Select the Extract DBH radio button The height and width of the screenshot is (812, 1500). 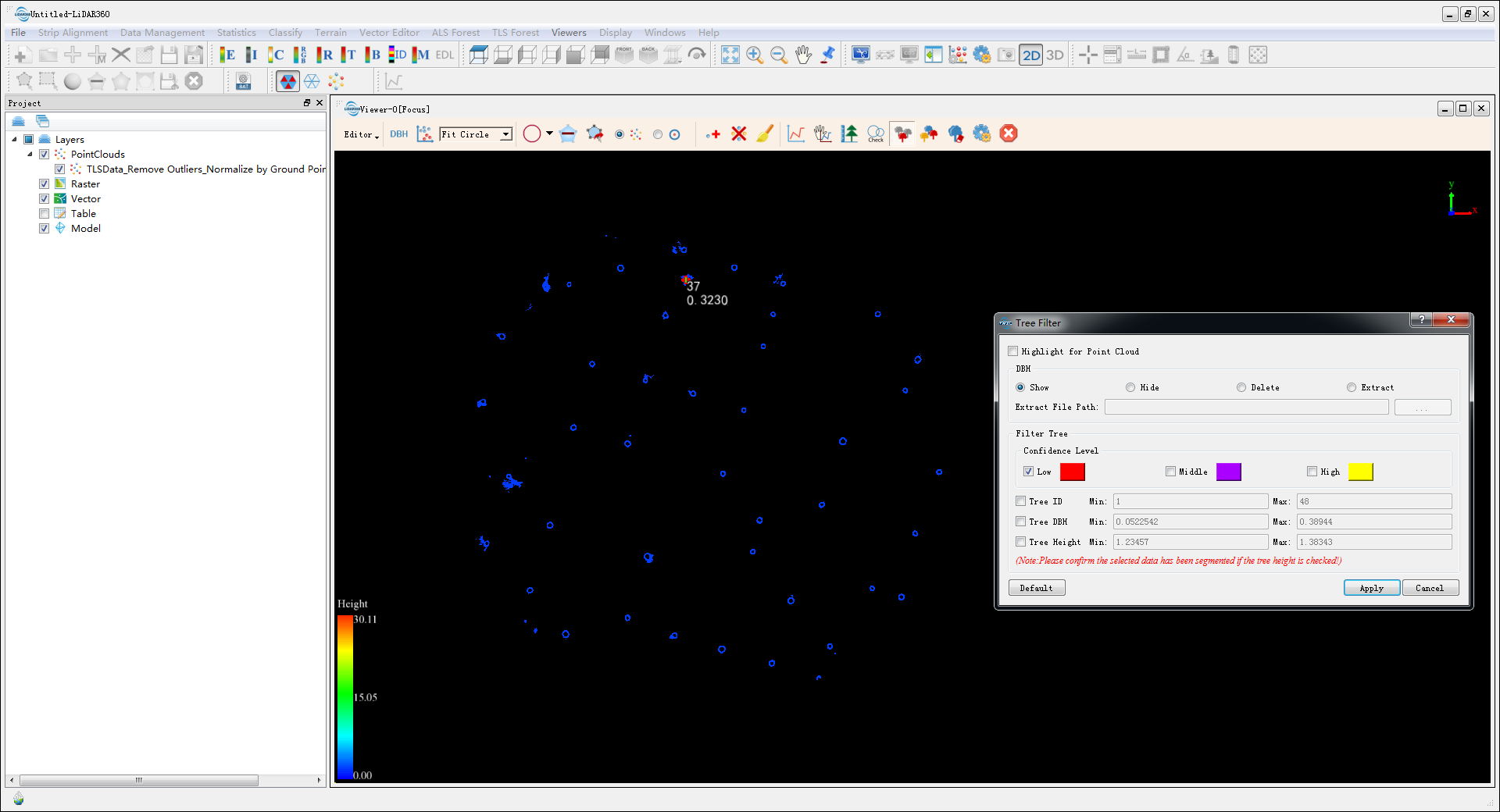click(x=1352, y=387)
